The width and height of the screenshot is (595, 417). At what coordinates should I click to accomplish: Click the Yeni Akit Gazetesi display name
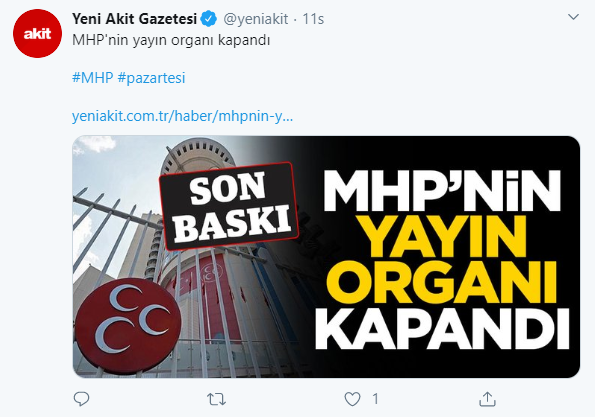pos(134,19)
